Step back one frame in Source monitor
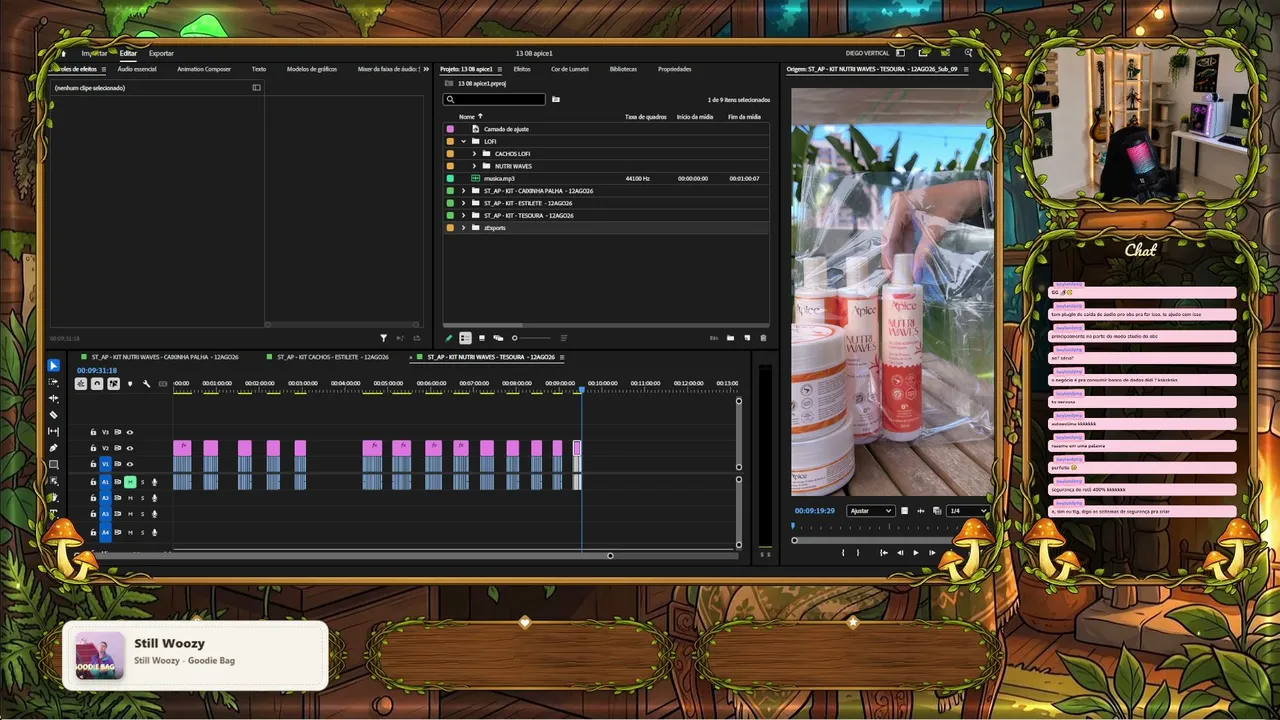The width and height of the screenshot is (1280, 720). 899,552
